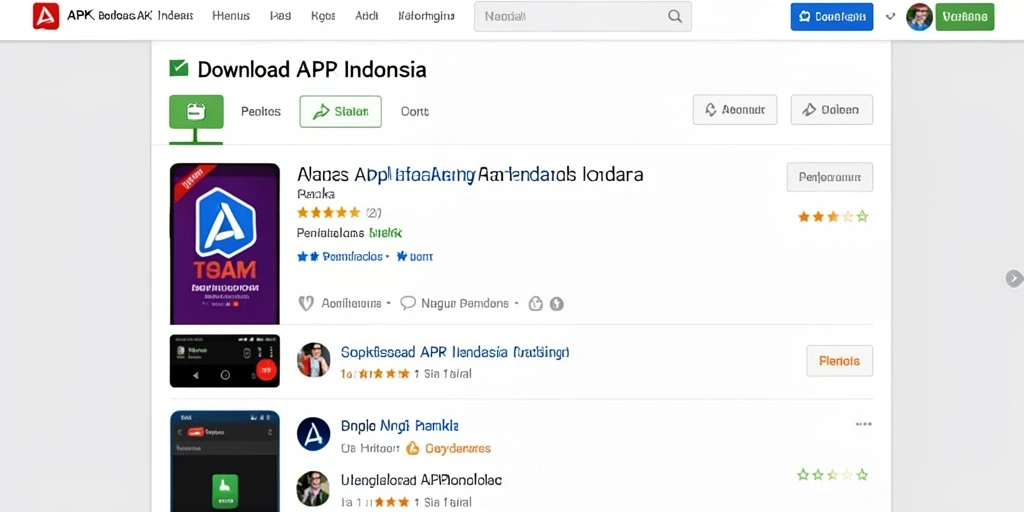The image size is (1024, 512).
Task: Open the Sopkissead APR Iendasia link
Action: click(455, 353)
